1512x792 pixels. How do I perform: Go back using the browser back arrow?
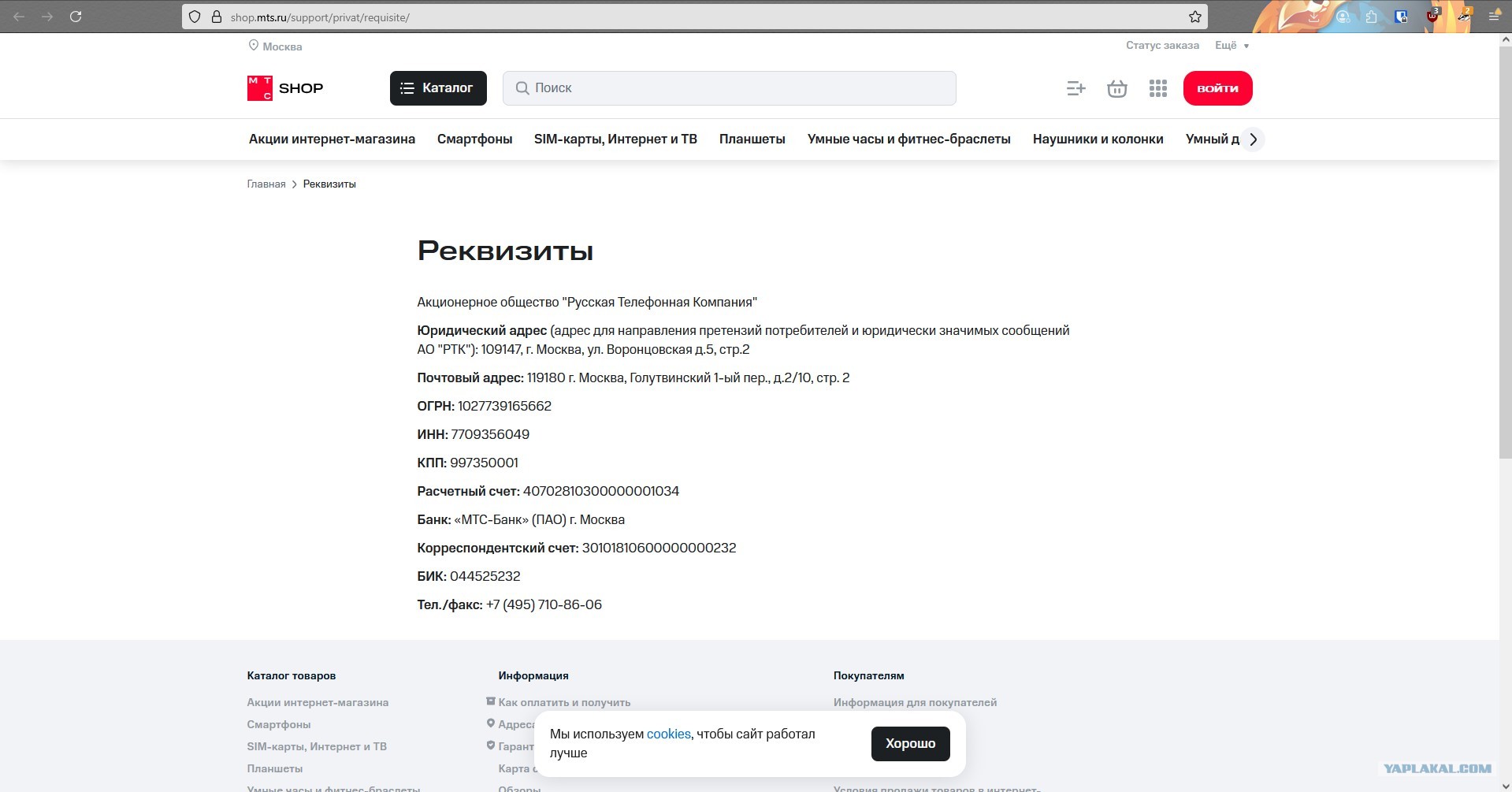[19, 17]
